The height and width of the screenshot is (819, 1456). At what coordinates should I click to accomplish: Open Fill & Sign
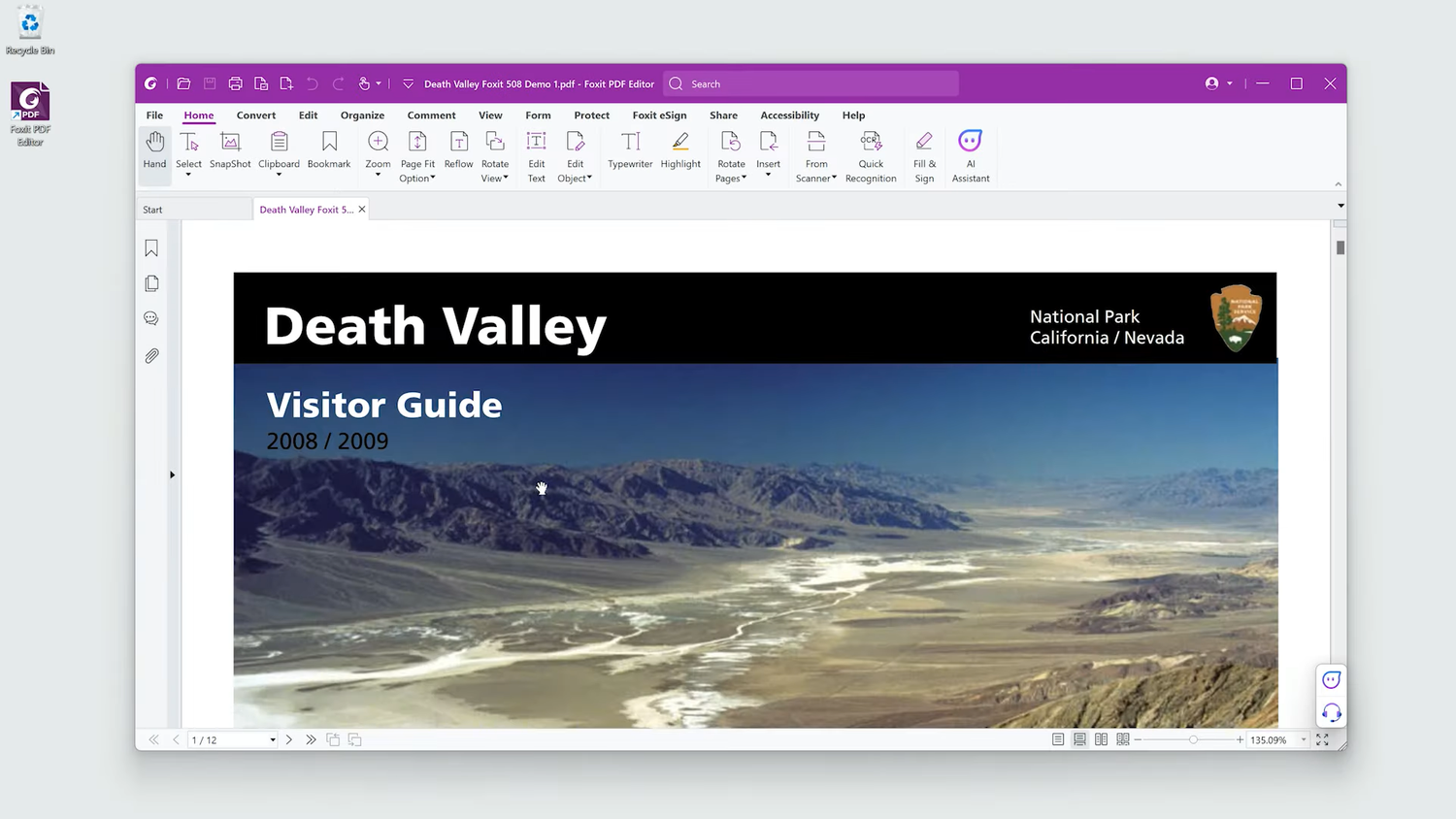coord(924,156)
